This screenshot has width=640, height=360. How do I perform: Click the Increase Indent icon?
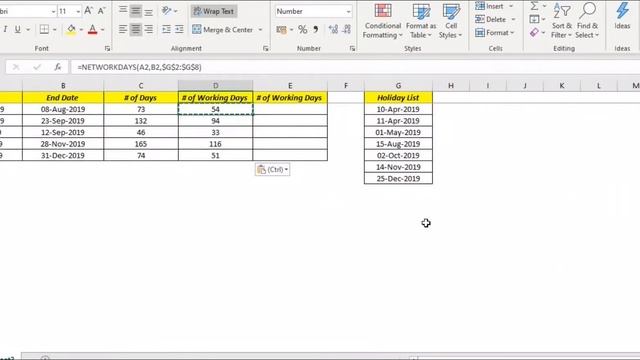pos(179,29)
